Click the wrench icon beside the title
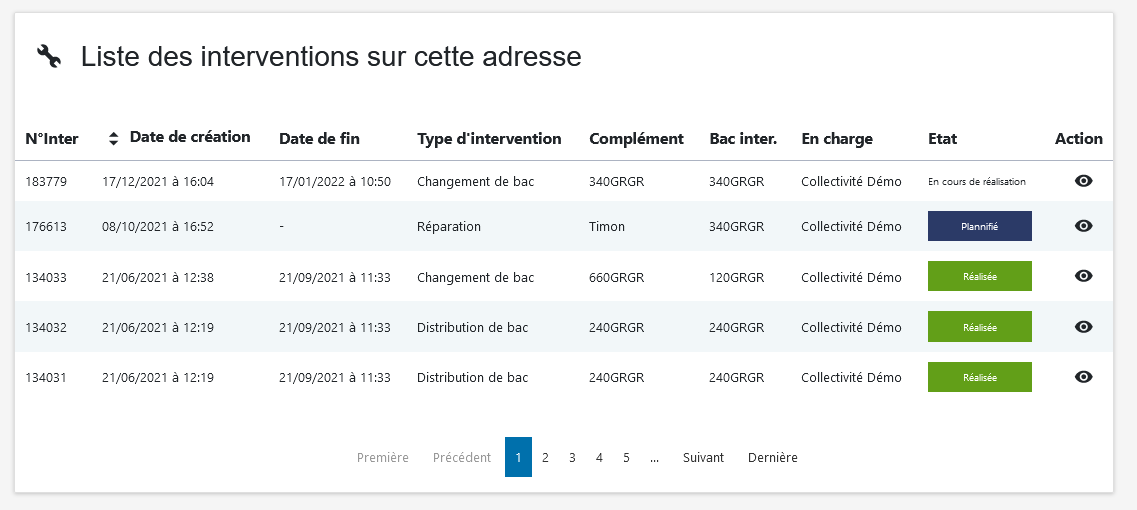The height and width of the screenshot is (510, 1137). coord(49,57)
